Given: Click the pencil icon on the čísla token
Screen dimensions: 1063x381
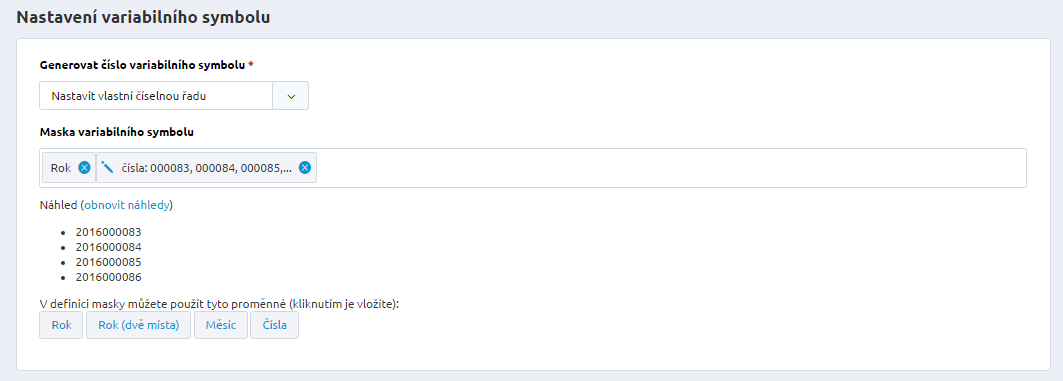Looking at the screenshot, I should coord(107,167).
